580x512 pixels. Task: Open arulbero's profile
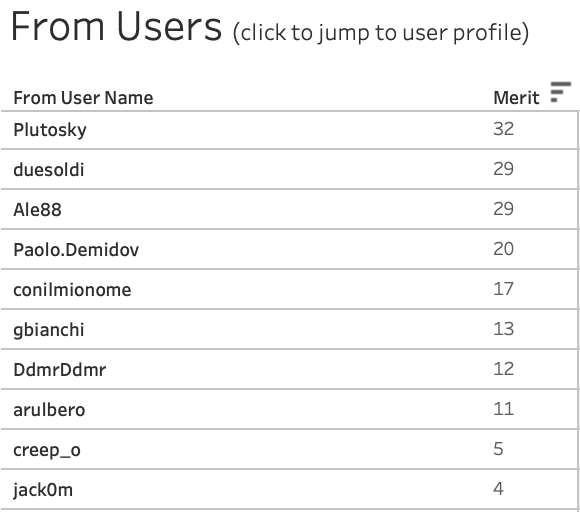pyautogui.click(x=49, y=410)
